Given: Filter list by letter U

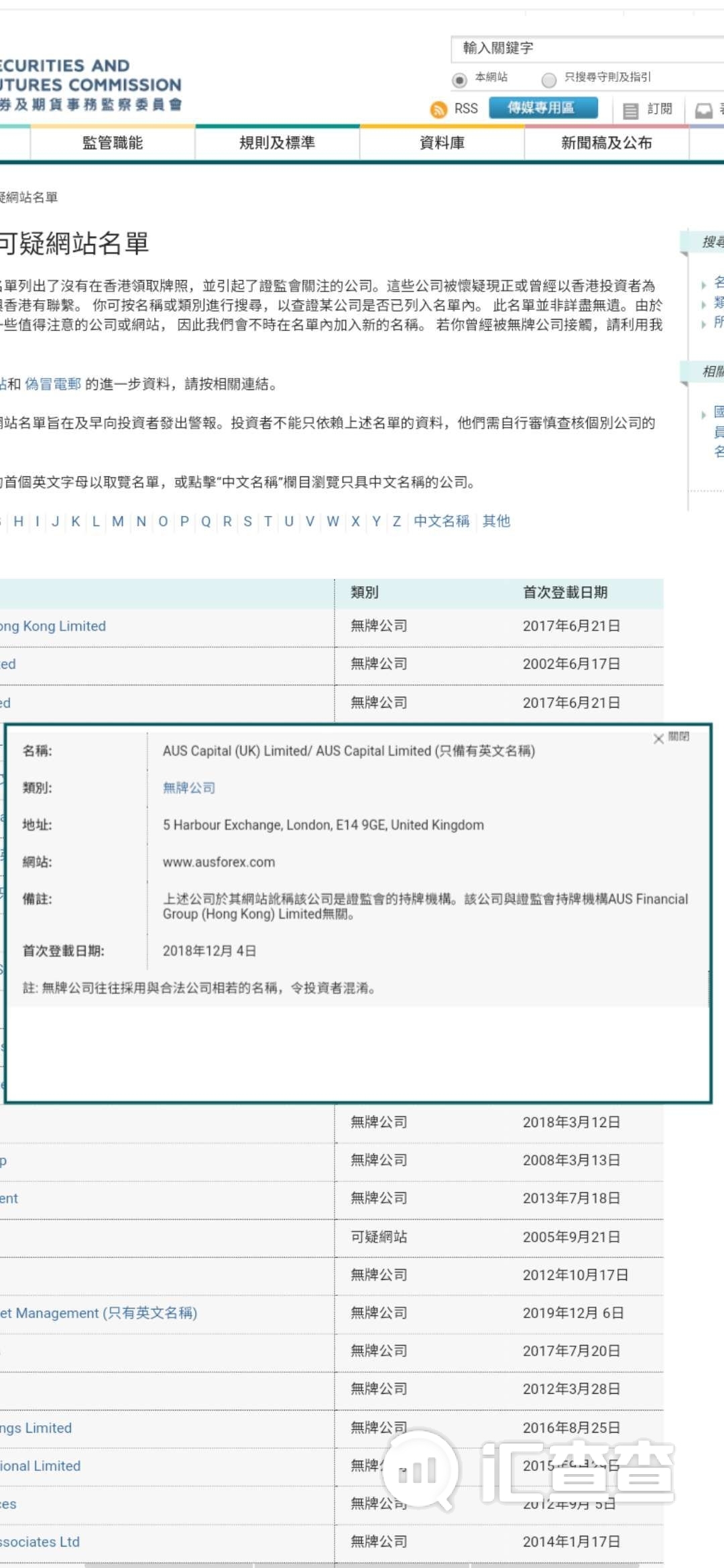Looking at the screenshot, I should [289, 521].
